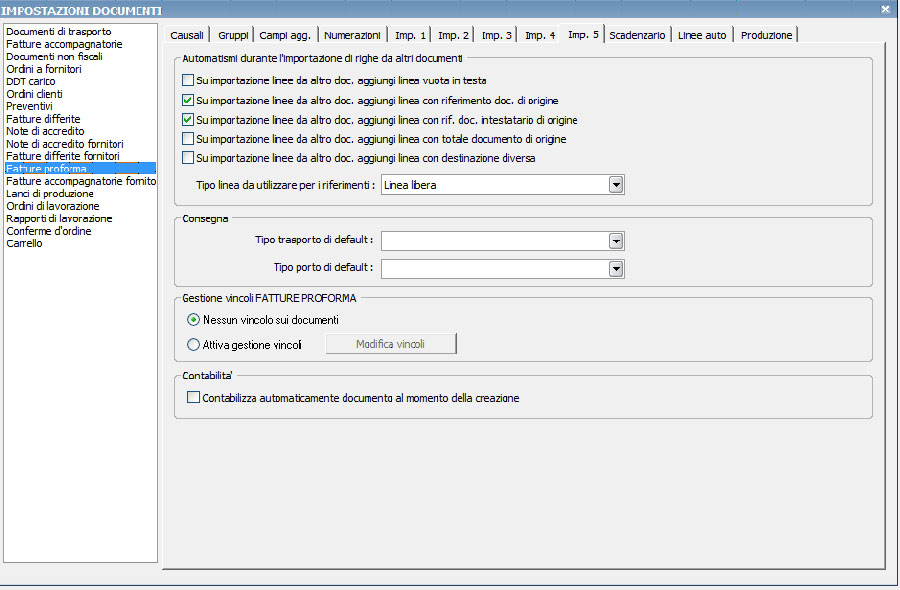Viewport: 900px width, 590px height.
Task: Toggle 'totale documento di origine' checkbox
Action: click(x=188, y=139)
